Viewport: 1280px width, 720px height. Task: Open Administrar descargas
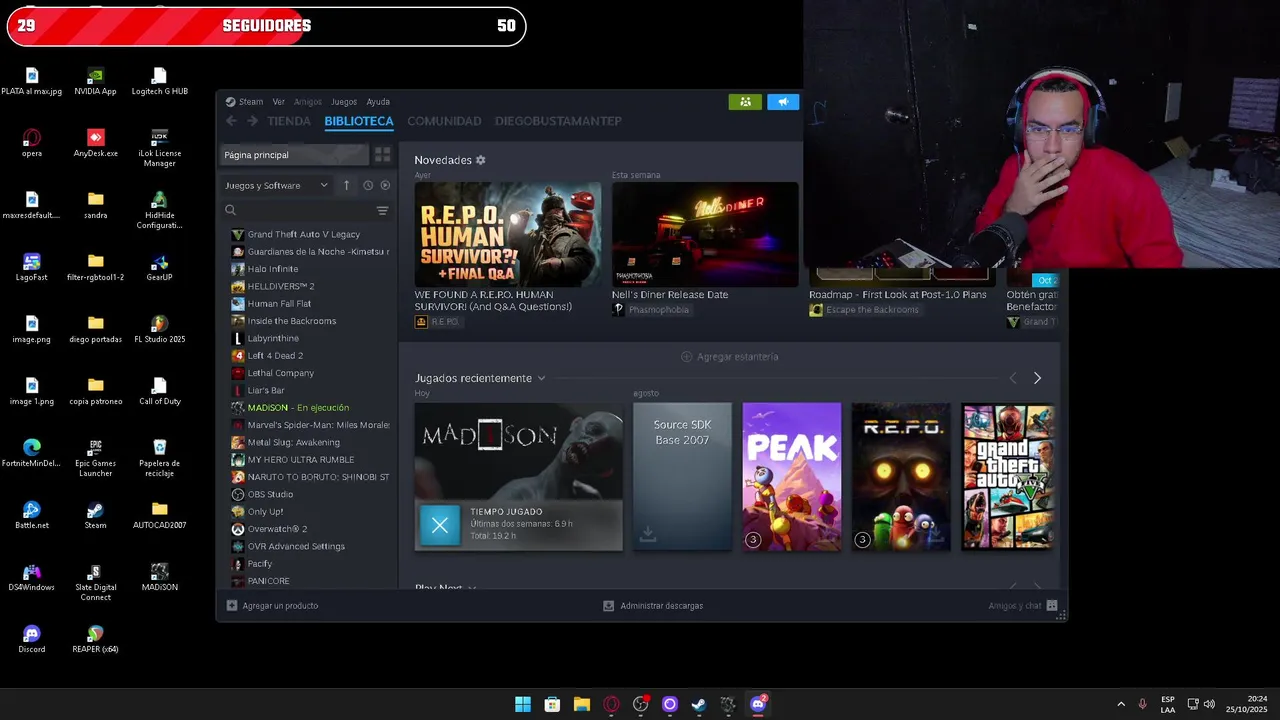coord(653,606)
